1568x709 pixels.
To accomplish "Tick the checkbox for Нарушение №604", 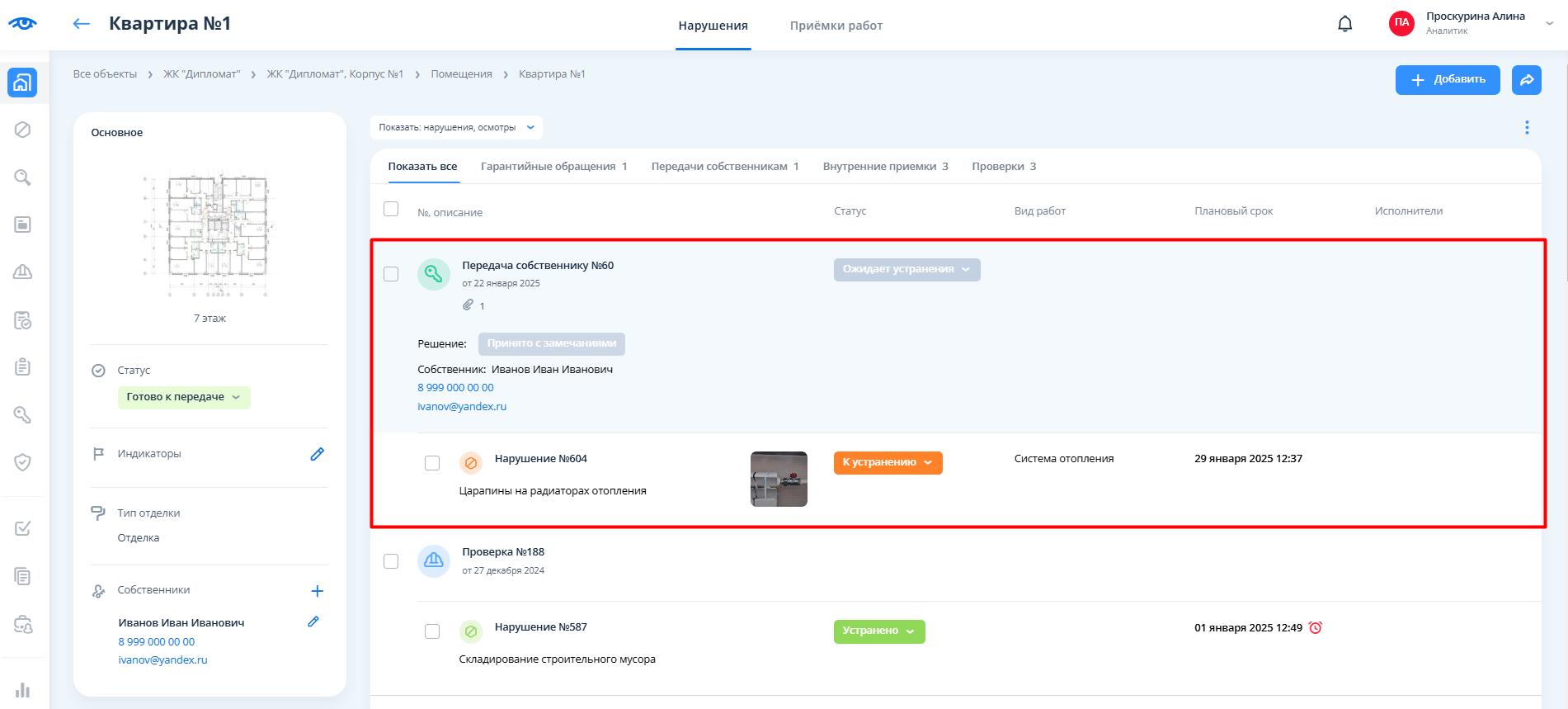I will point(432,463).
